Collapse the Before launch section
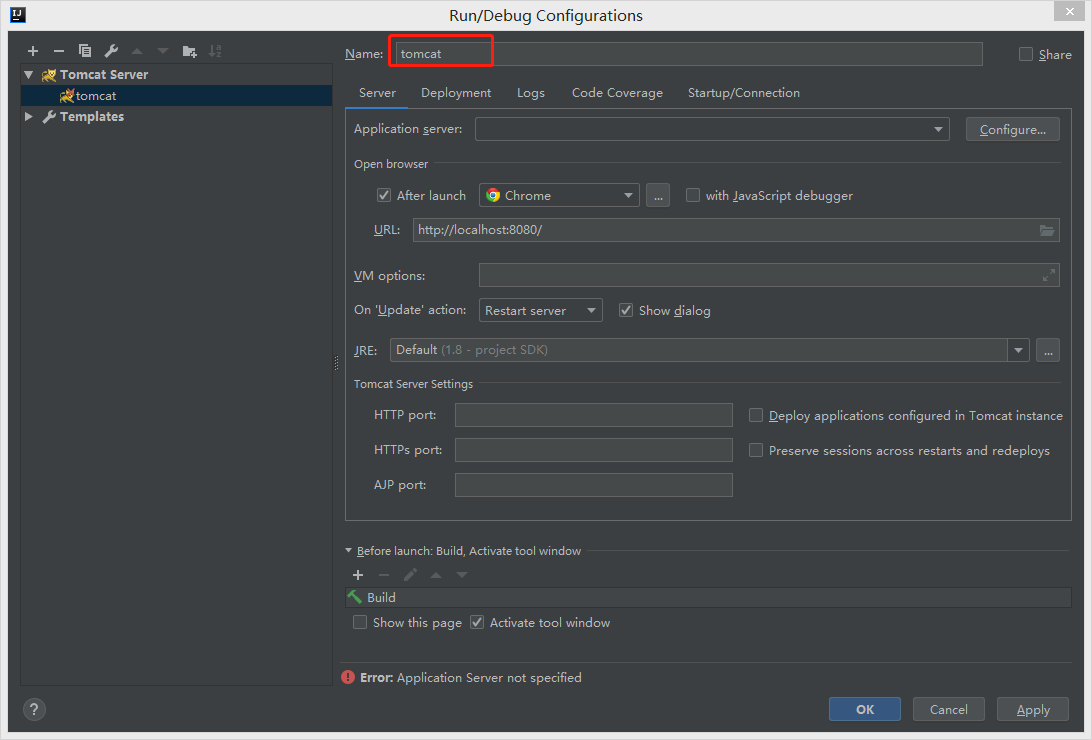Image resolution: width=1092 pixels, height=740 pixels. point(348,551)
